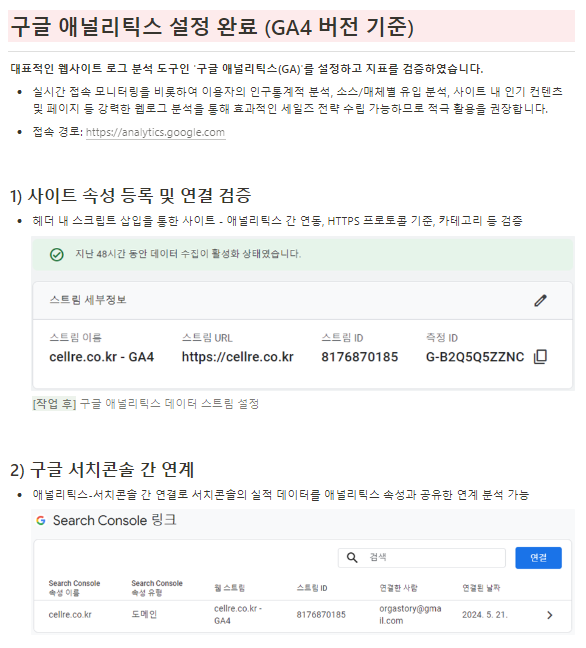Click the 검색 search input field
The image size is (586, 648).
(422, 557)
